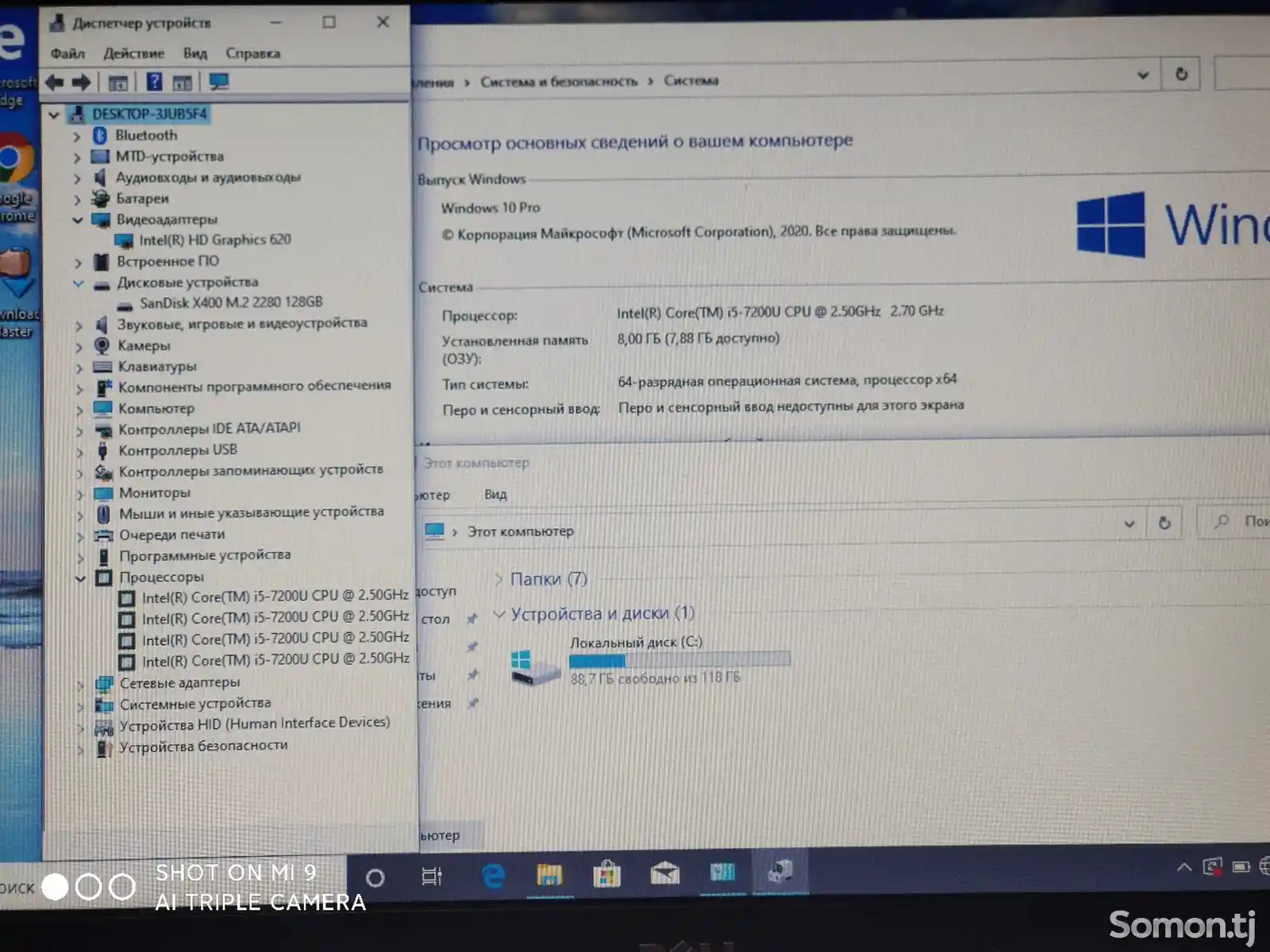This screenshot has height=952, width=1270.
Task: Click the scan hardware monitor toolbar icon
Action: pyautogui.click(x=218, y=82)
